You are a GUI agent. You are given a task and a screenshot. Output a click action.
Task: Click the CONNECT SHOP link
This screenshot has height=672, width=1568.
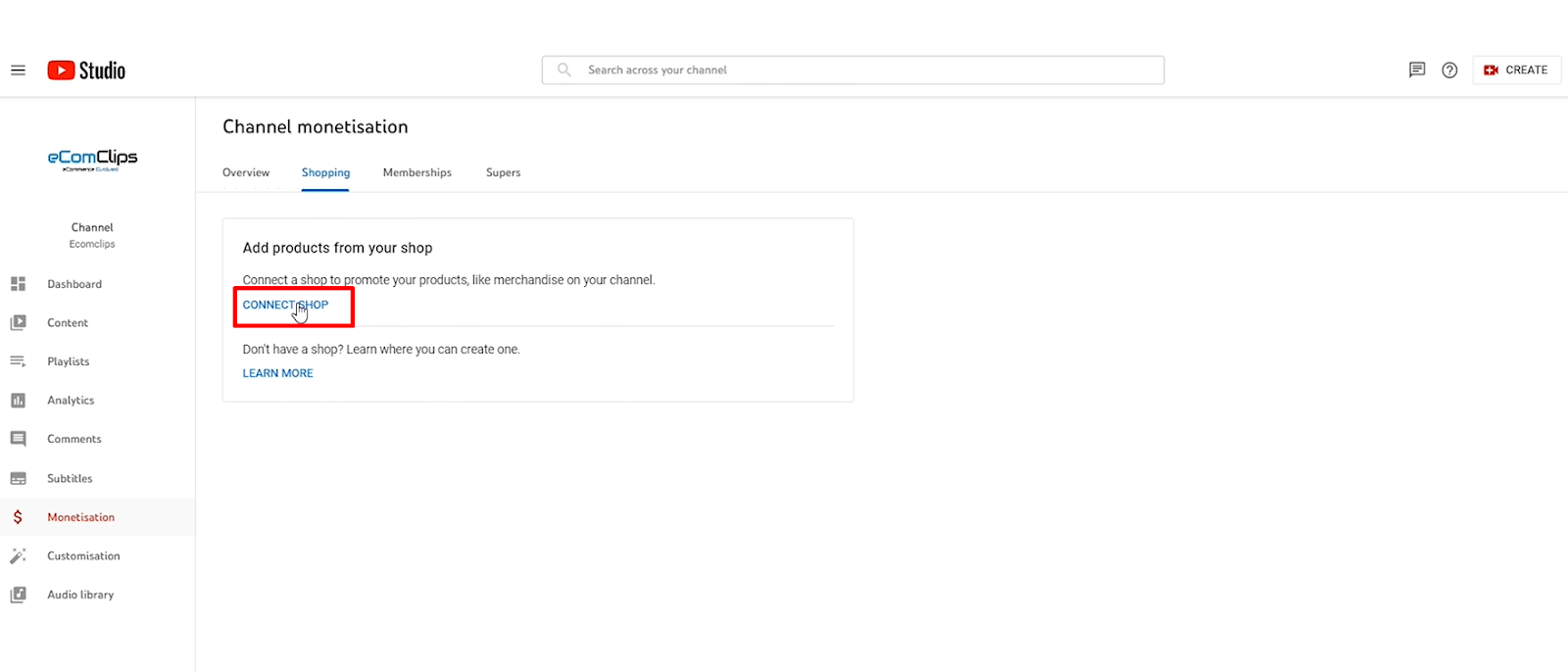[285, 305]
